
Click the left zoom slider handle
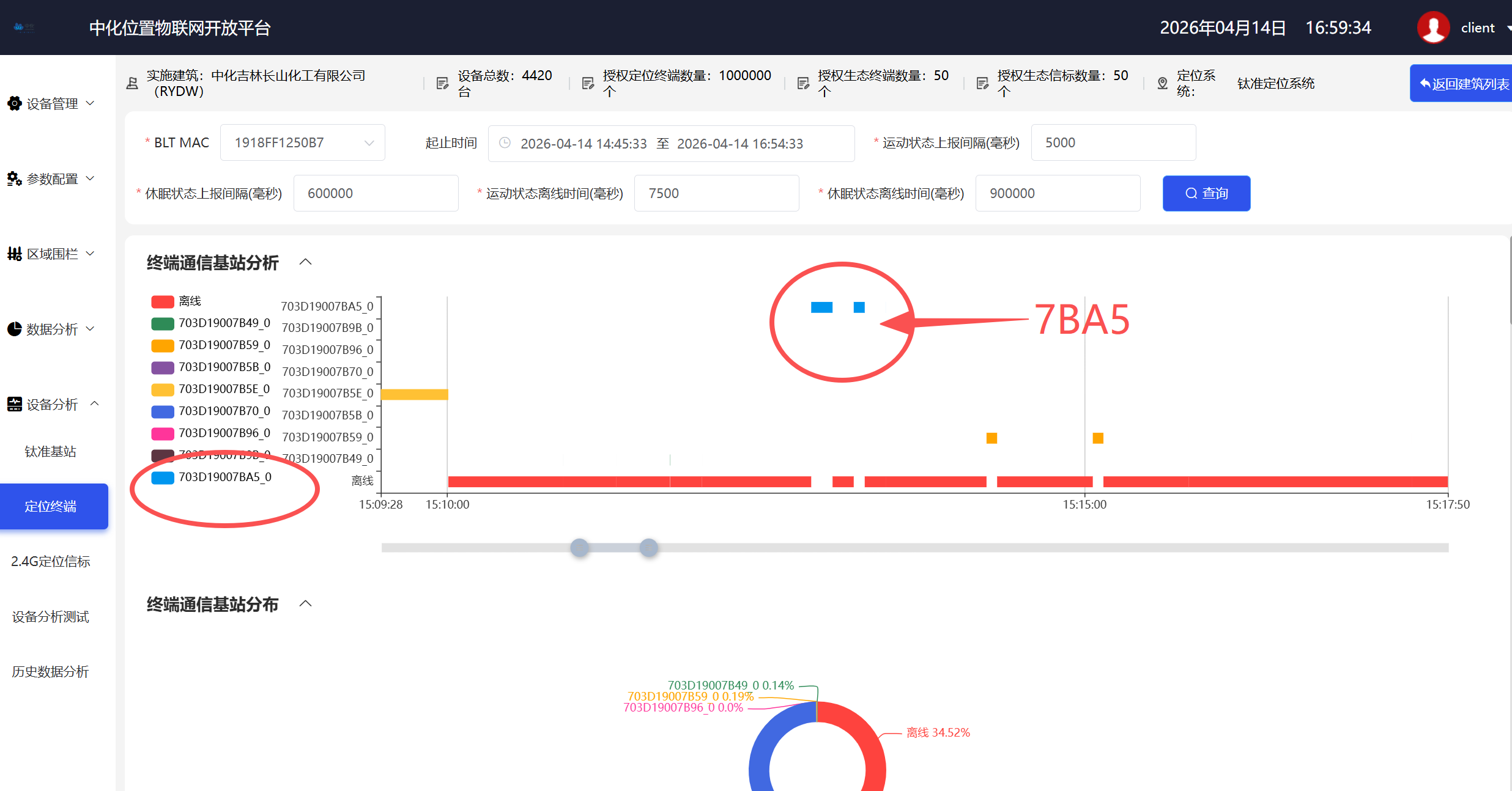[x=580, y=548]
